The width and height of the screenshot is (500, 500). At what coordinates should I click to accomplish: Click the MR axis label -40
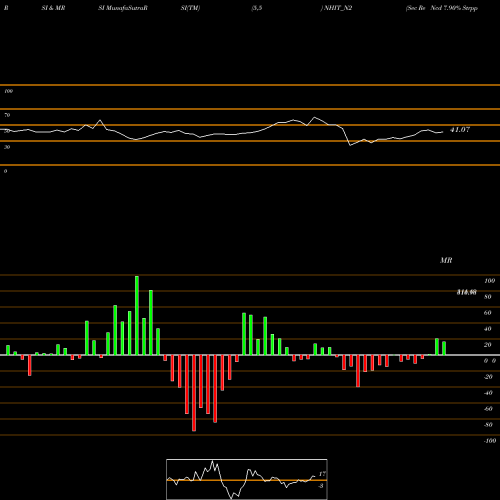pos(488,393)
